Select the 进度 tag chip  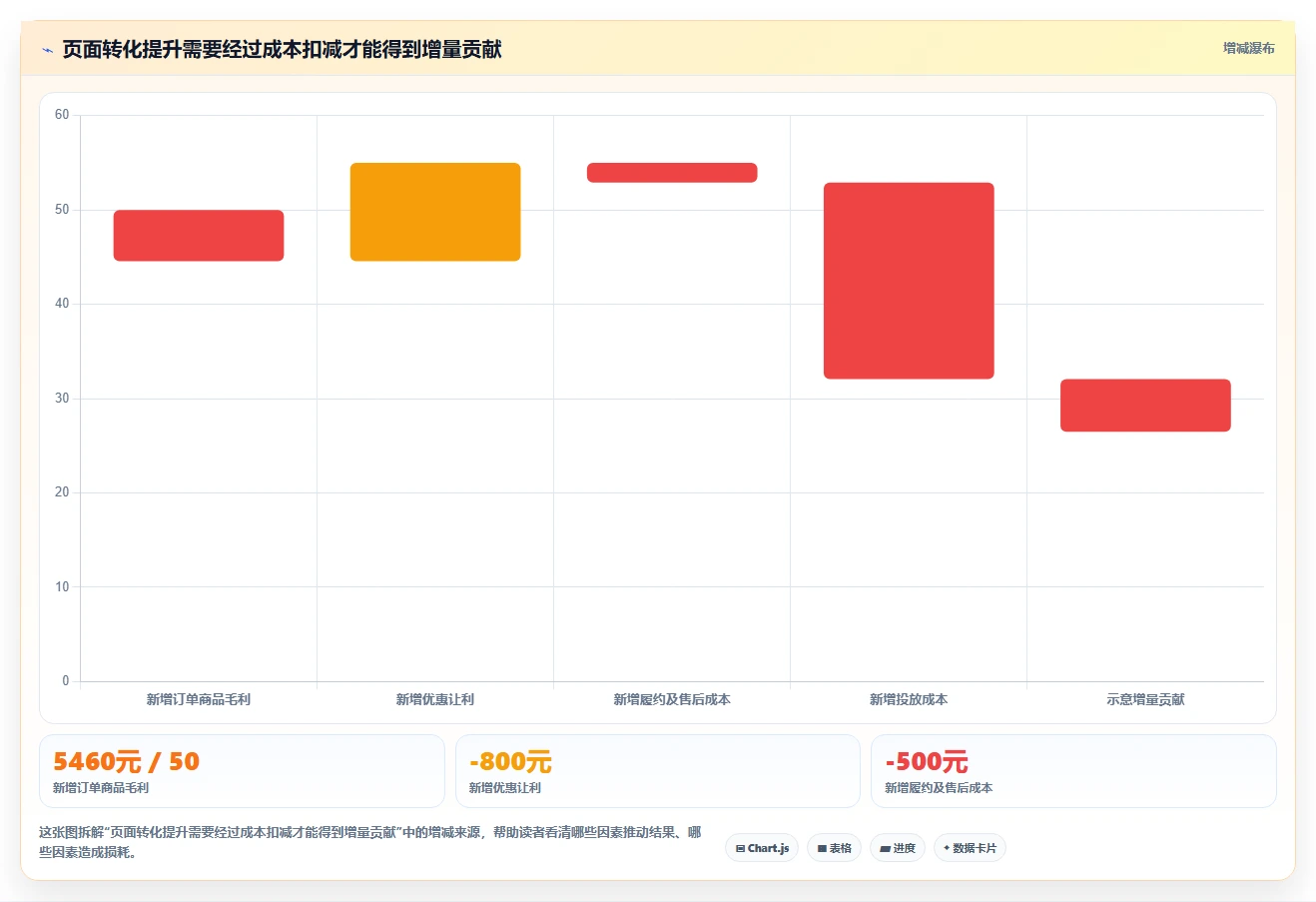(898, 848)
